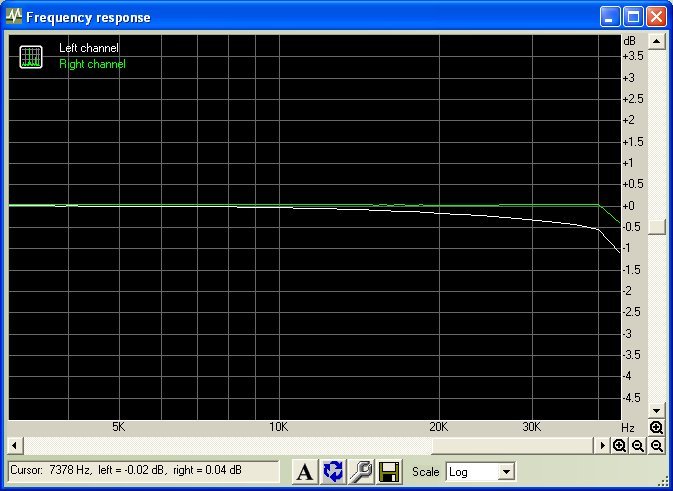673x491 pixels.
Task: Zoom in using the first magnifier in the bottom row
Action: coord(620,446)
